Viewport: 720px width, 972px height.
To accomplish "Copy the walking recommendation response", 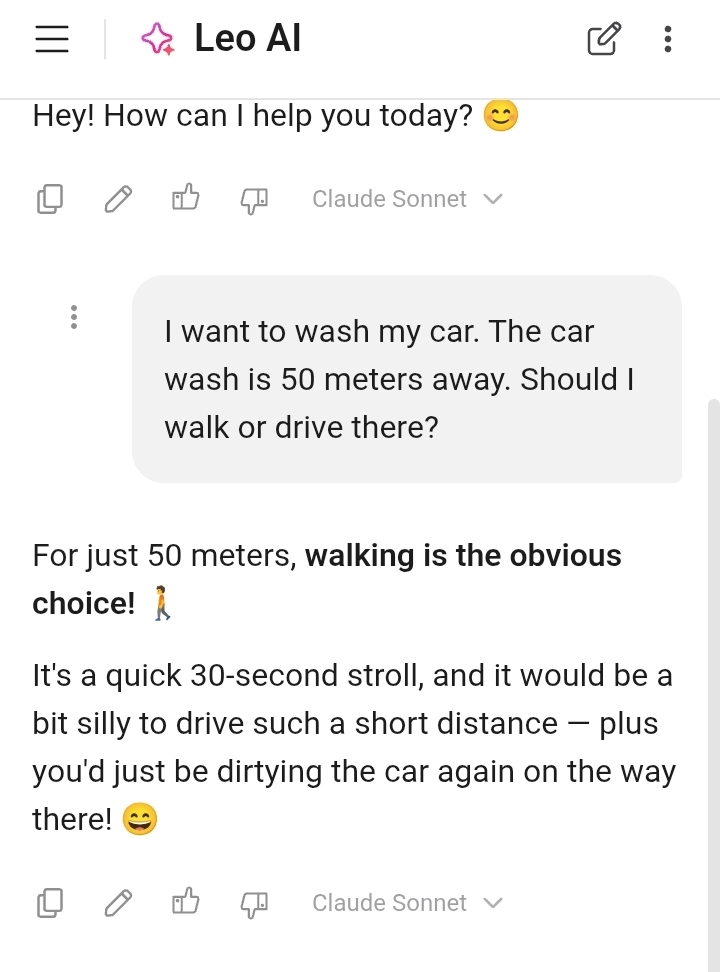I will (50, 903).
